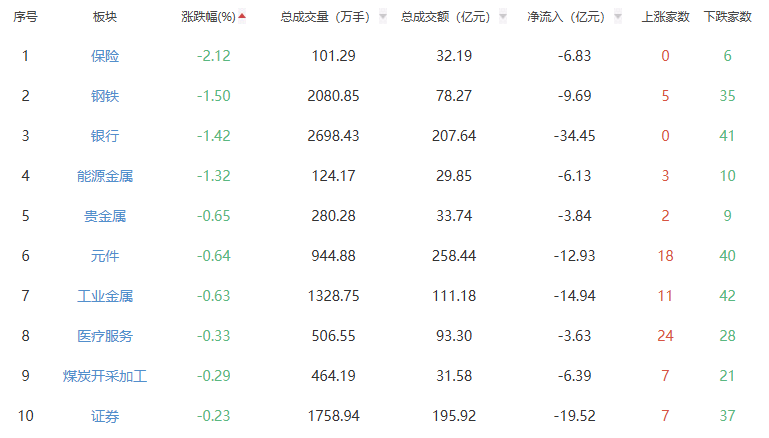Screen dimensions: 769x438
Task: Go to the 银行 sector page
Action: pyautogui.click(x=104, y=136)
